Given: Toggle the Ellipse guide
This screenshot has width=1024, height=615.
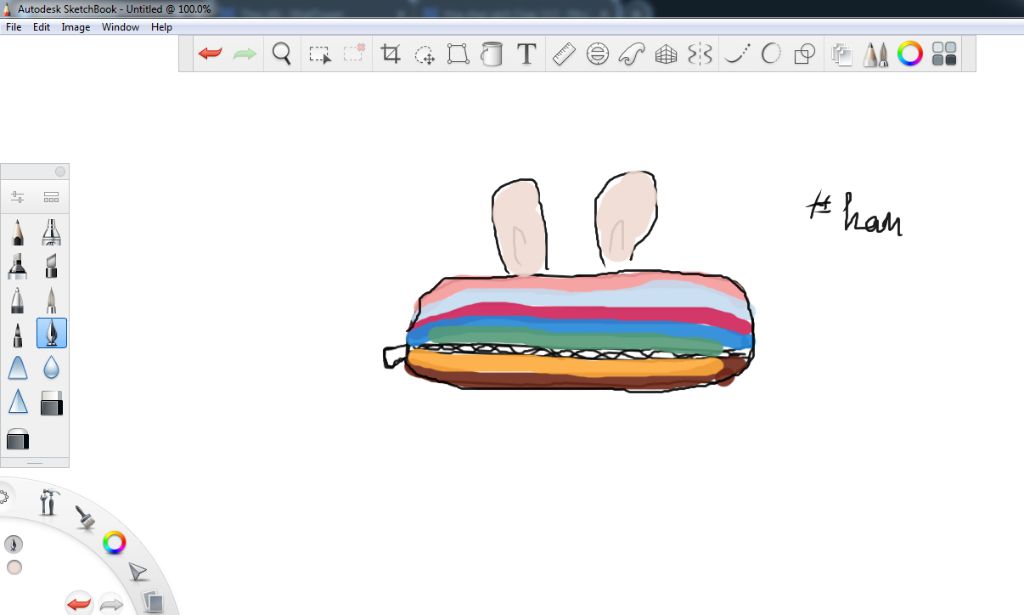Looking at the screenshot, I should [x=598, y=54].
